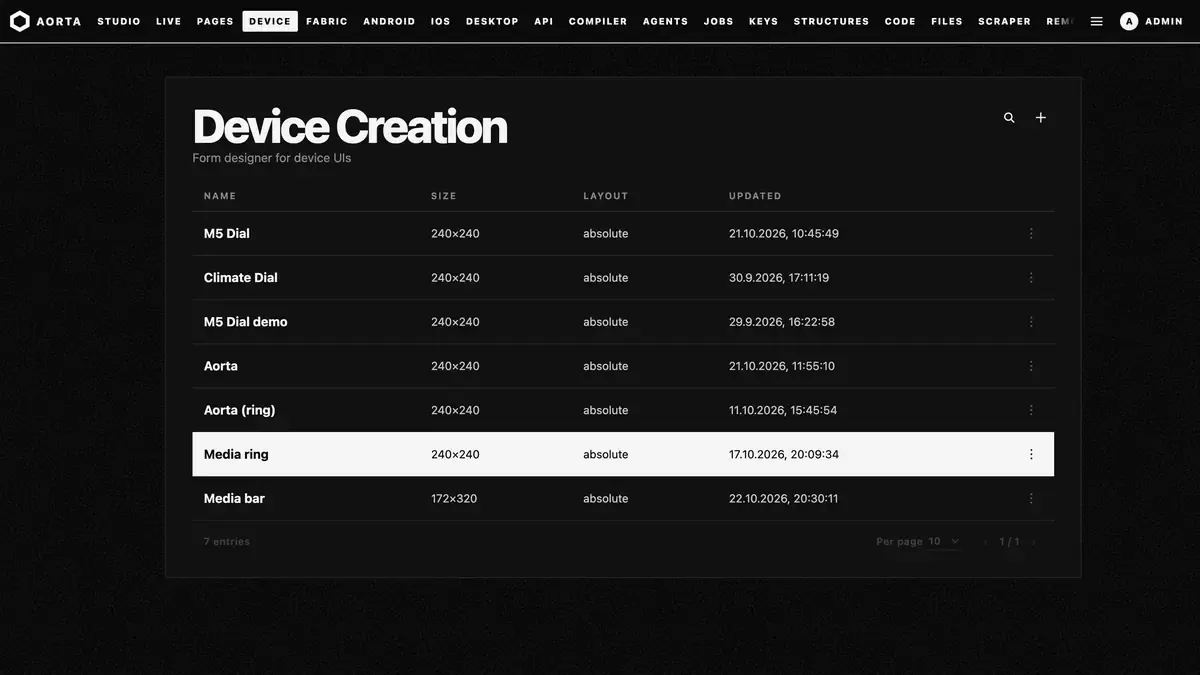This screenshot has height=675, width=1200.
Task: Click the 11.10.2026, 15:45:54 timestamp
Action: [783, 410]
